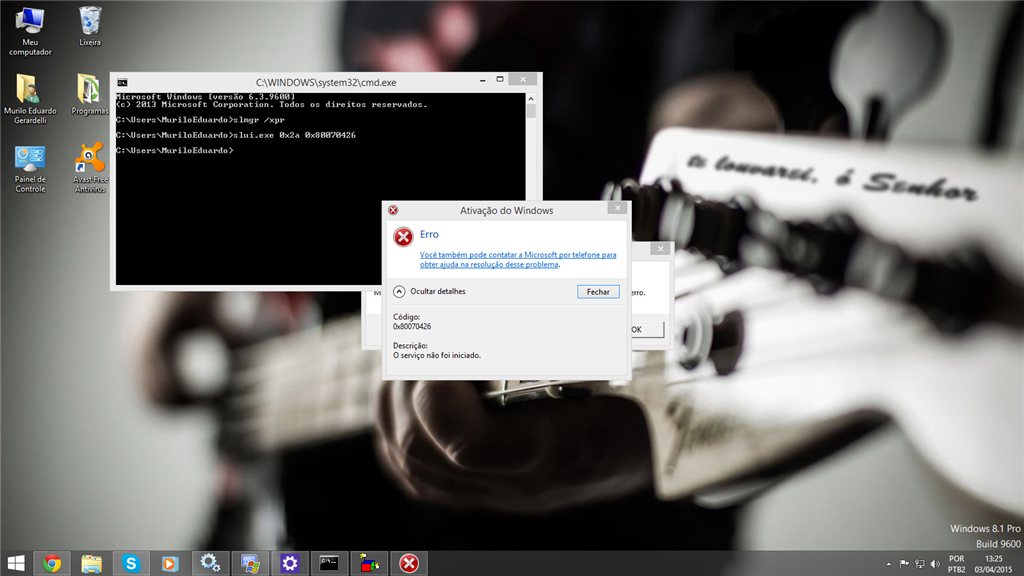The width and height of the screenshot is (1024, 576).
Task: Click the link to contact Microsoft by phone
Action: [x=518, y=260]
